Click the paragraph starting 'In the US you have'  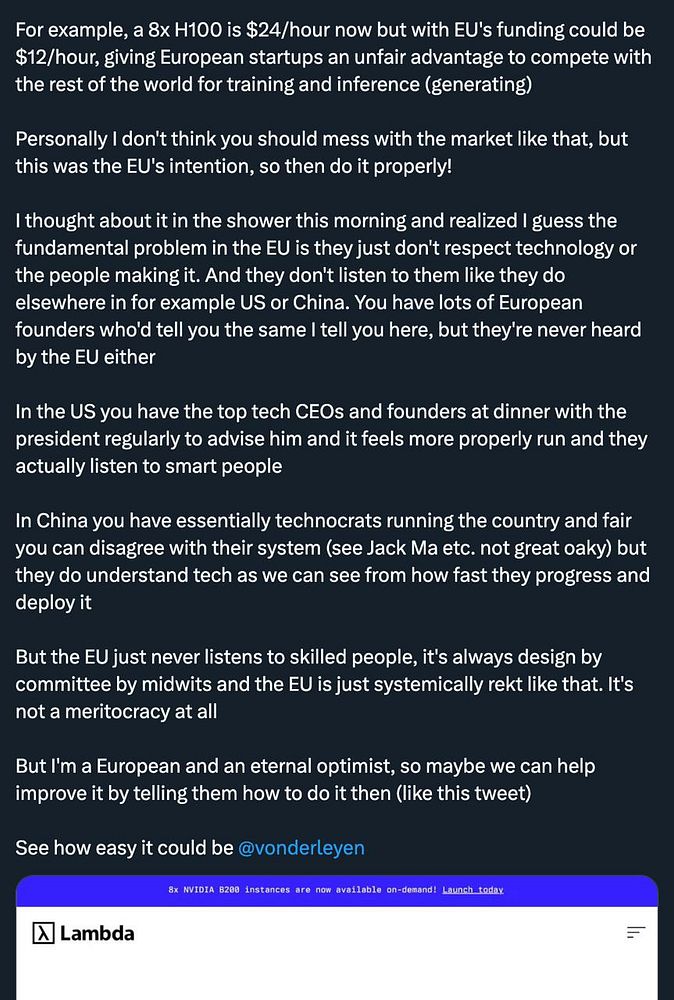(x=330, y=438)
